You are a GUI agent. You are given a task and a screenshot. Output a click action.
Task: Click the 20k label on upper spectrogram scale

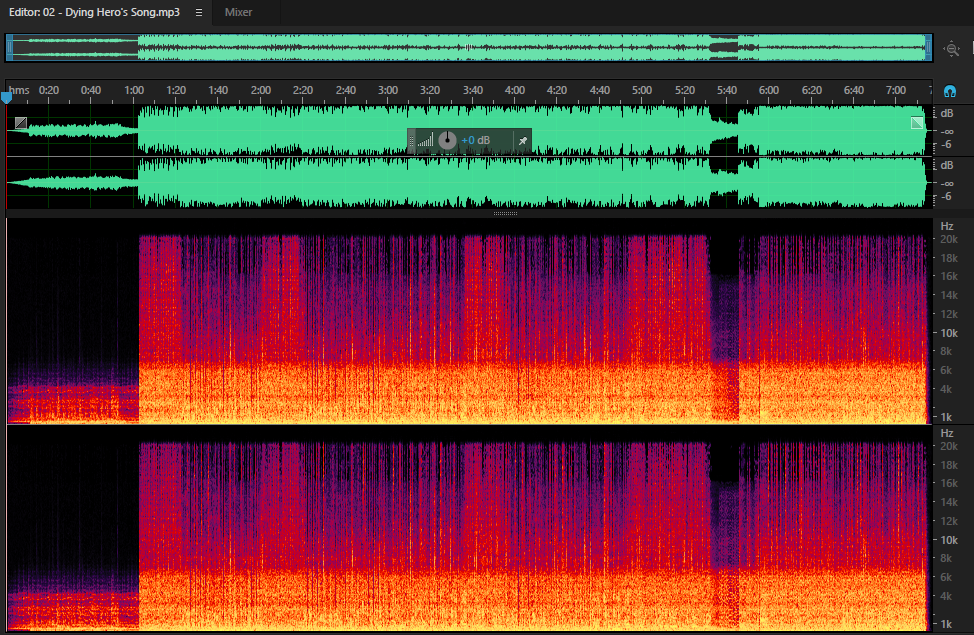(949, 239)
